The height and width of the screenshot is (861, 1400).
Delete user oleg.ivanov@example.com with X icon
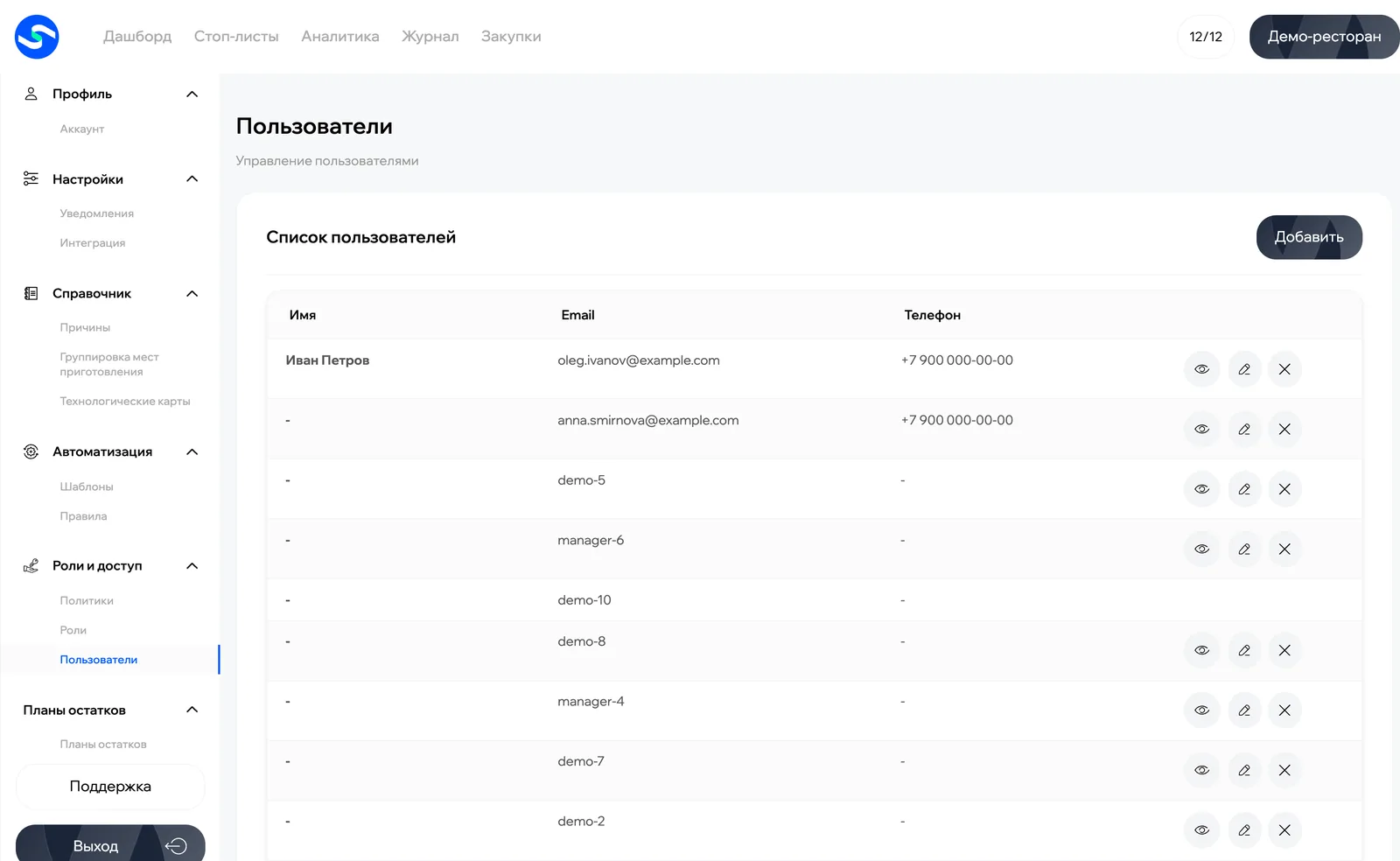coord(1284,369)
